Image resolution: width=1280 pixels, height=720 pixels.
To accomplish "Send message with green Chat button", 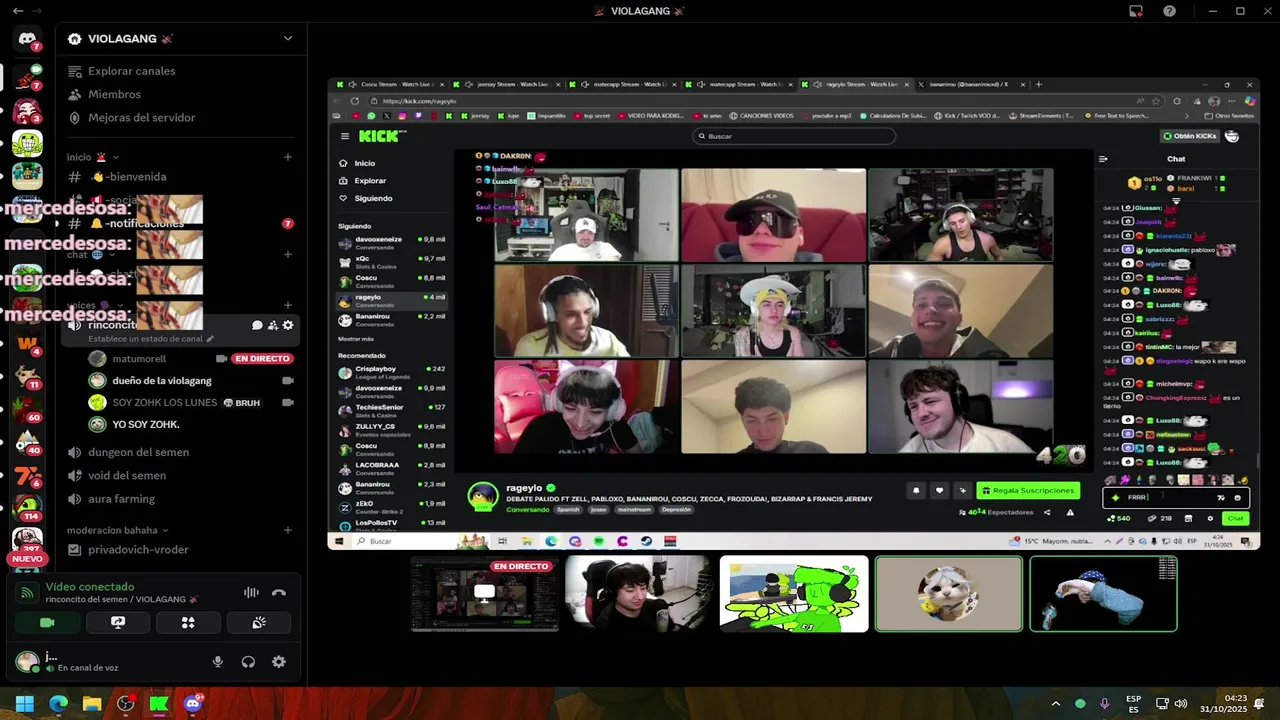I will tap(1235, 518).
